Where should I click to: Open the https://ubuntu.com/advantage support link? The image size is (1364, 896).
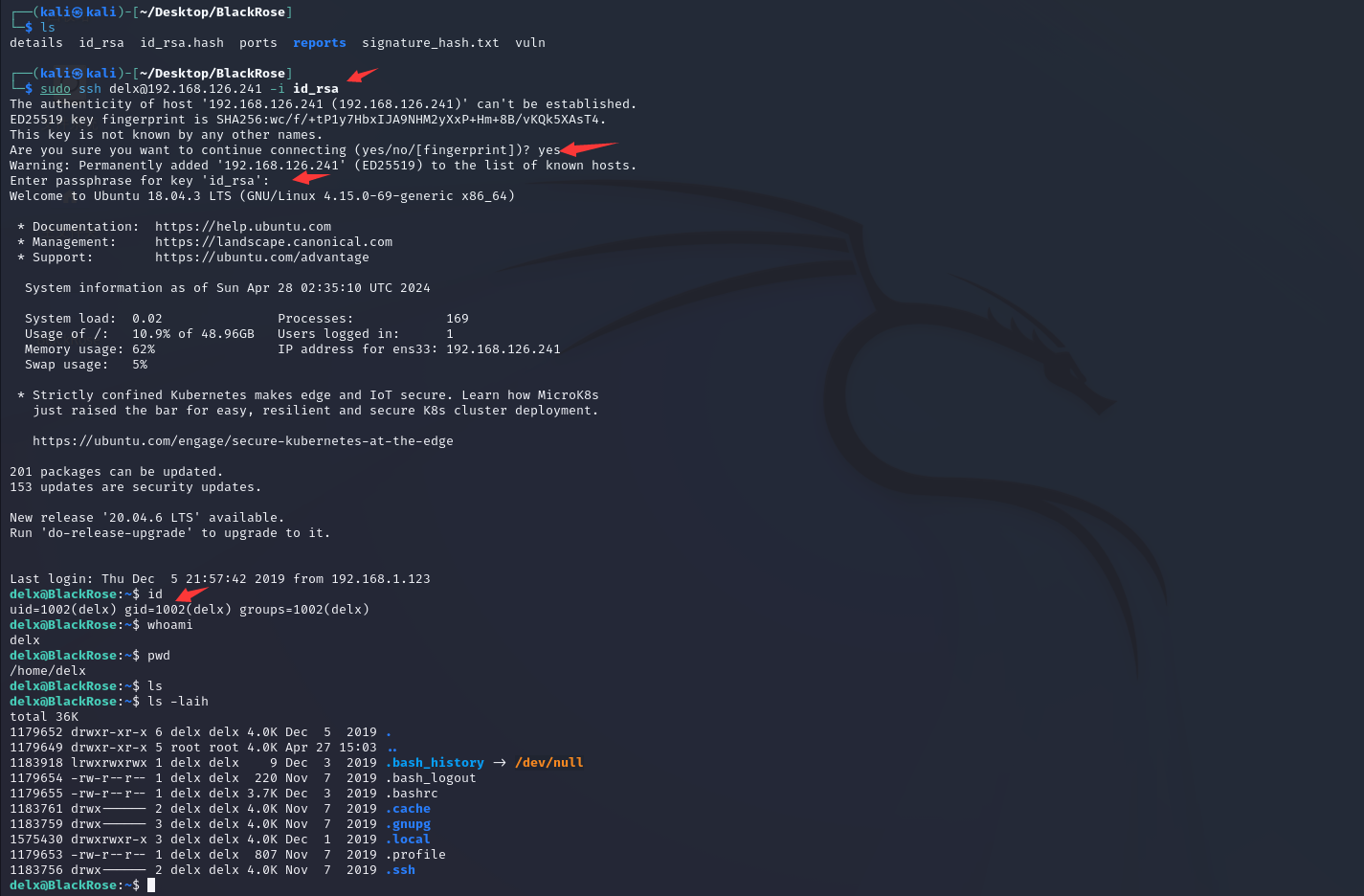262,258
